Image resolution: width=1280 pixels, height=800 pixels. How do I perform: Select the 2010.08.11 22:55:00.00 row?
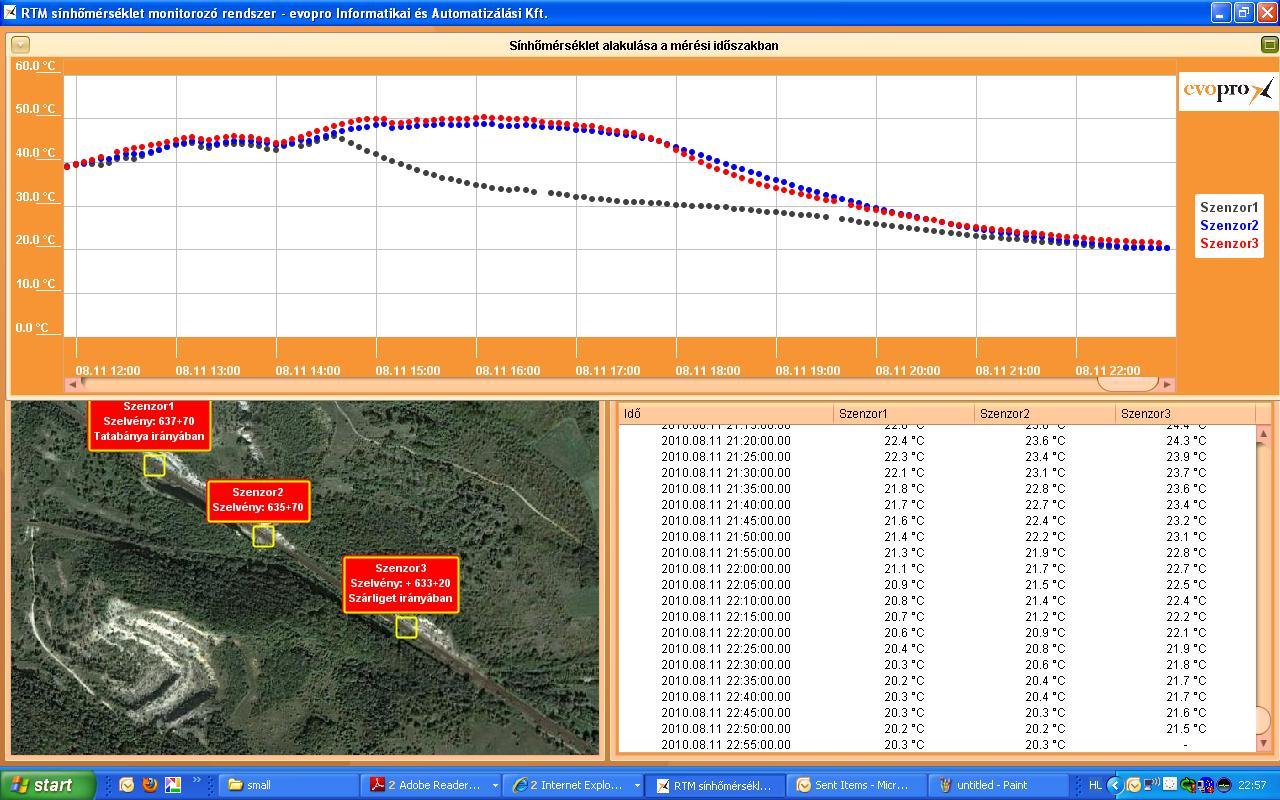pyautogui.click(x=936, y=745)
